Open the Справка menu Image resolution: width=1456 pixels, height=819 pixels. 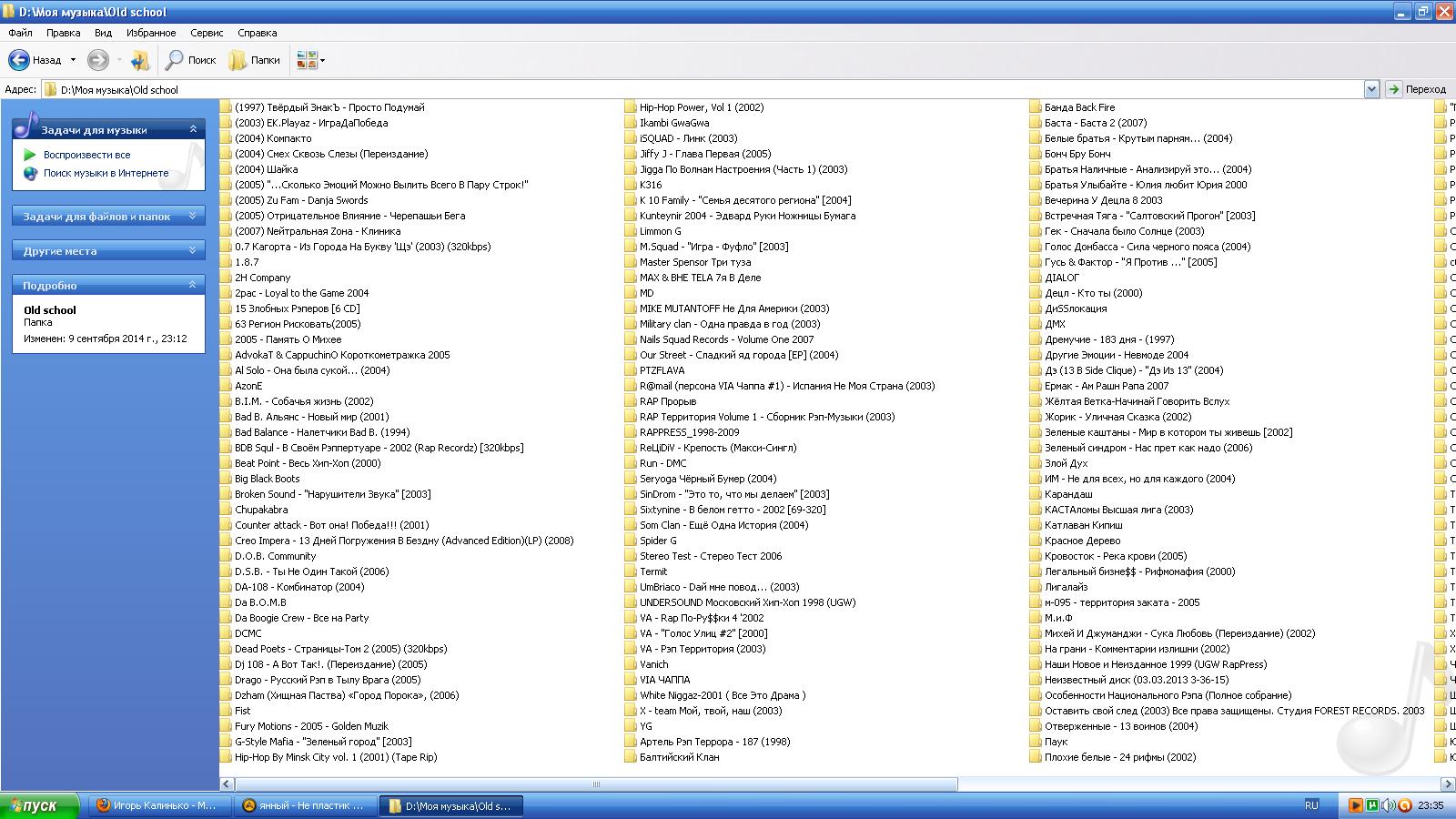(258, 33)
